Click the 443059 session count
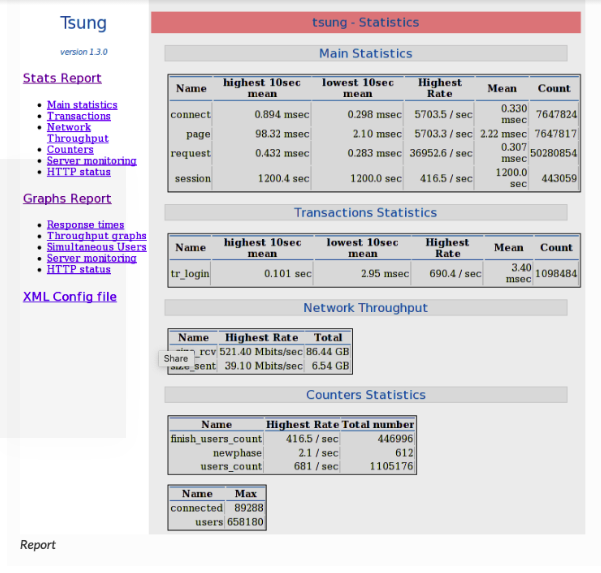This screenshot has width=601, height=573. pos(559,178)
